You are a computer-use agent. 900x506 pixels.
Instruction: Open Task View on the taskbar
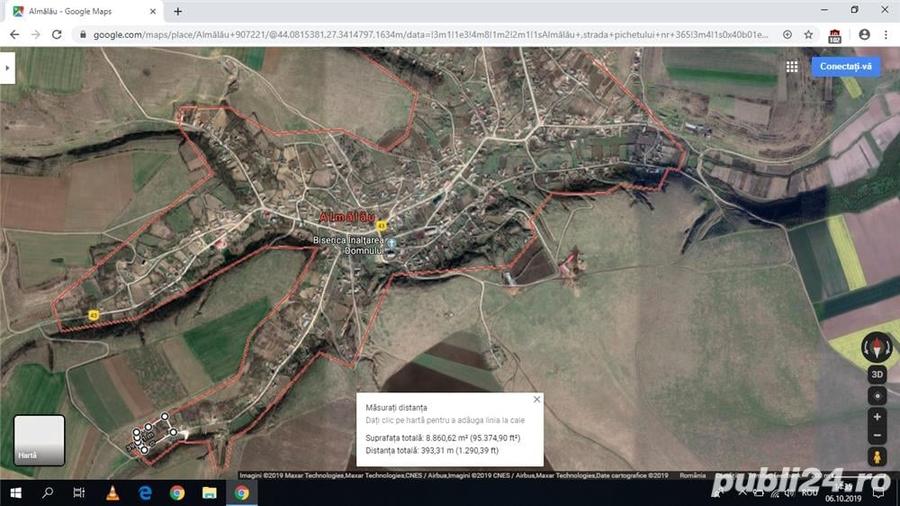point(79,493)
